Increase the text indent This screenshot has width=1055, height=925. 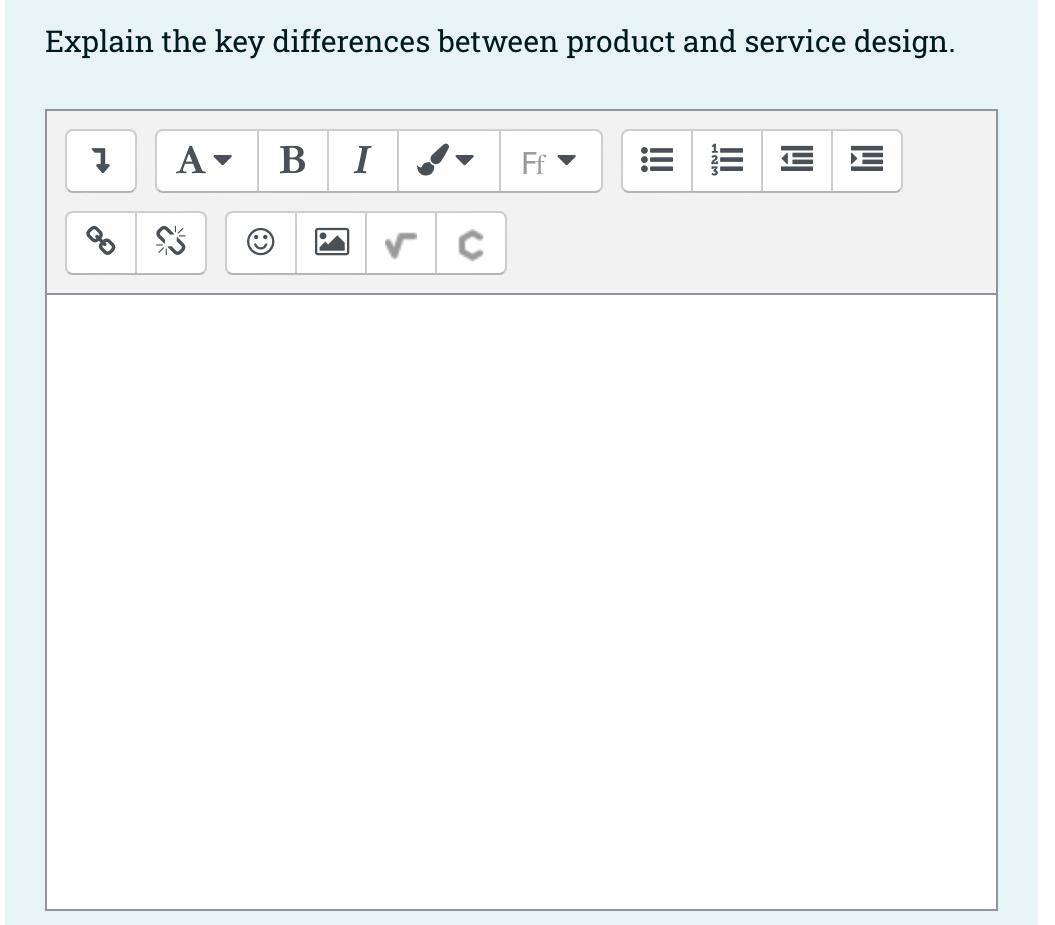click(x=866, y=160)
